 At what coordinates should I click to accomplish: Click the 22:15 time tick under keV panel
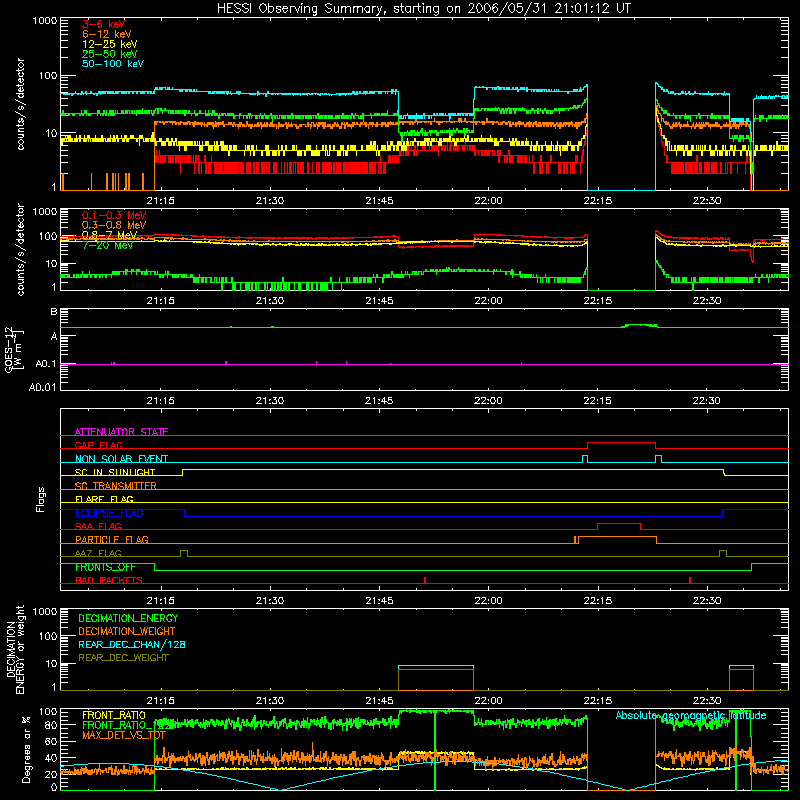(597, 201)
